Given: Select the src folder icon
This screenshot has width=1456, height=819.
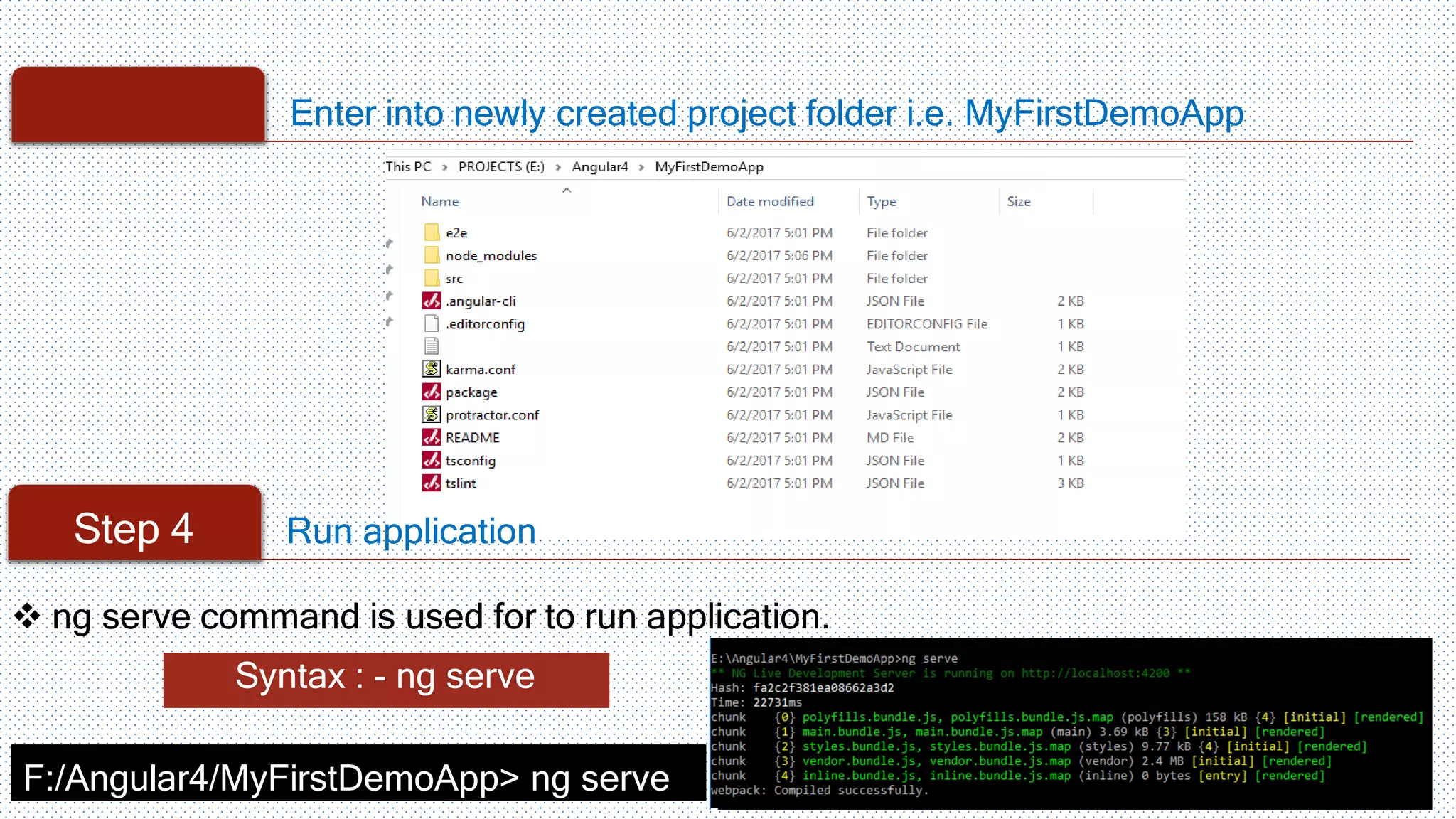Looking at the screenshot, I should [x=432, y=277].
